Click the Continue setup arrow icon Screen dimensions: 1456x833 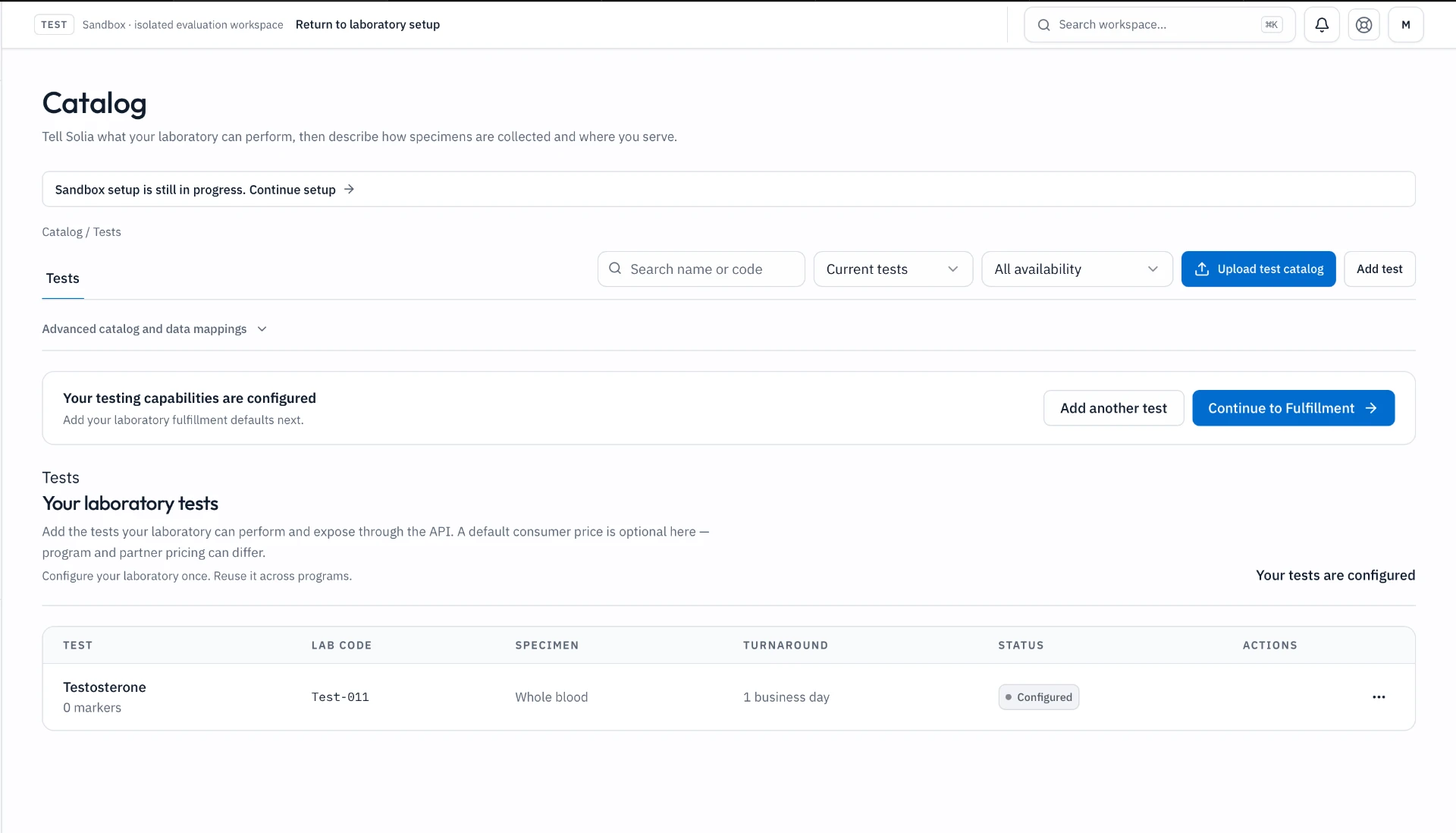(x=349, y=190)
